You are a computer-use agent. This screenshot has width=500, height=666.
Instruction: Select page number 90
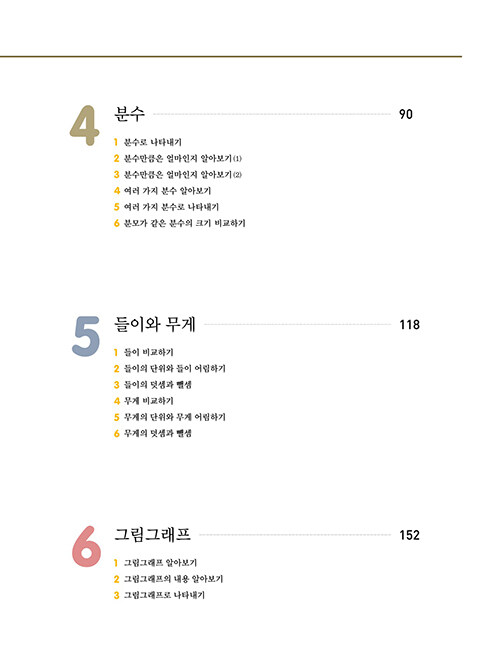tap(406, 114)
